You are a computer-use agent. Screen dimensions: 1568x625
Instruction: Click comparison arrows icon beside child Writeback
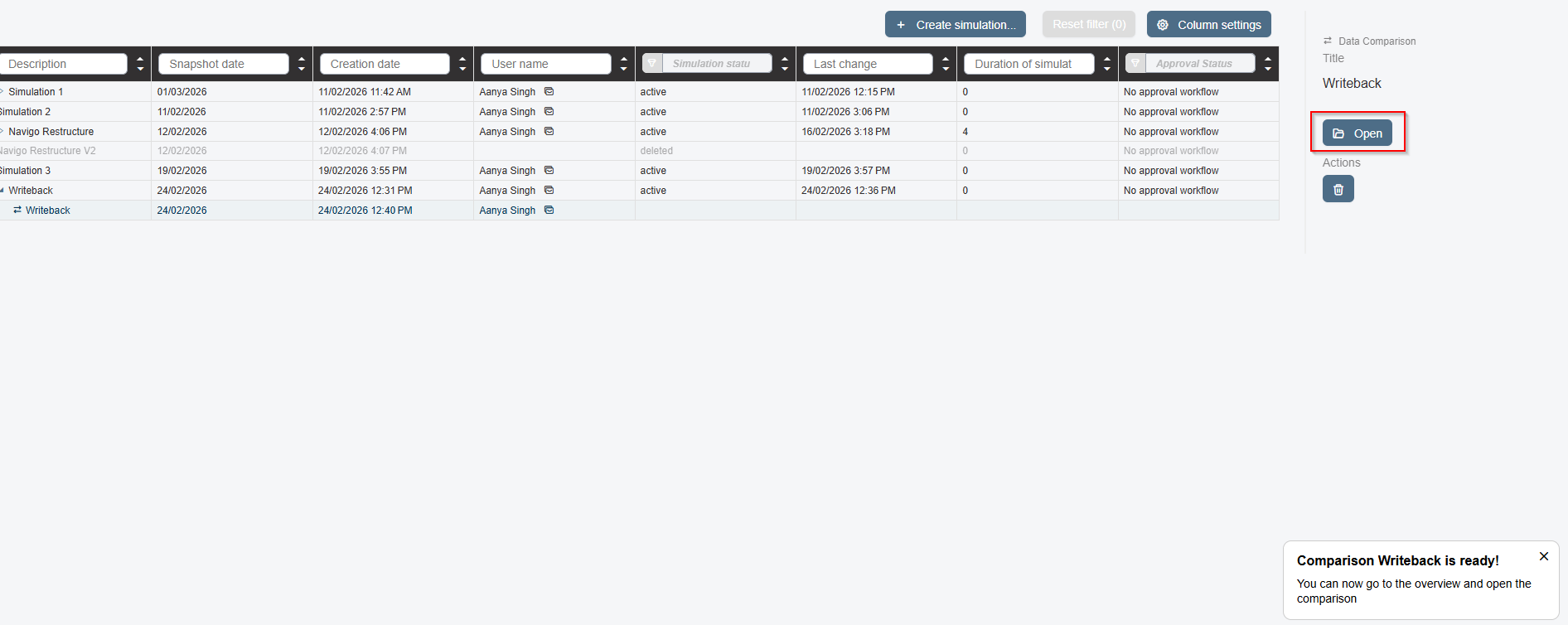(17, 210)
